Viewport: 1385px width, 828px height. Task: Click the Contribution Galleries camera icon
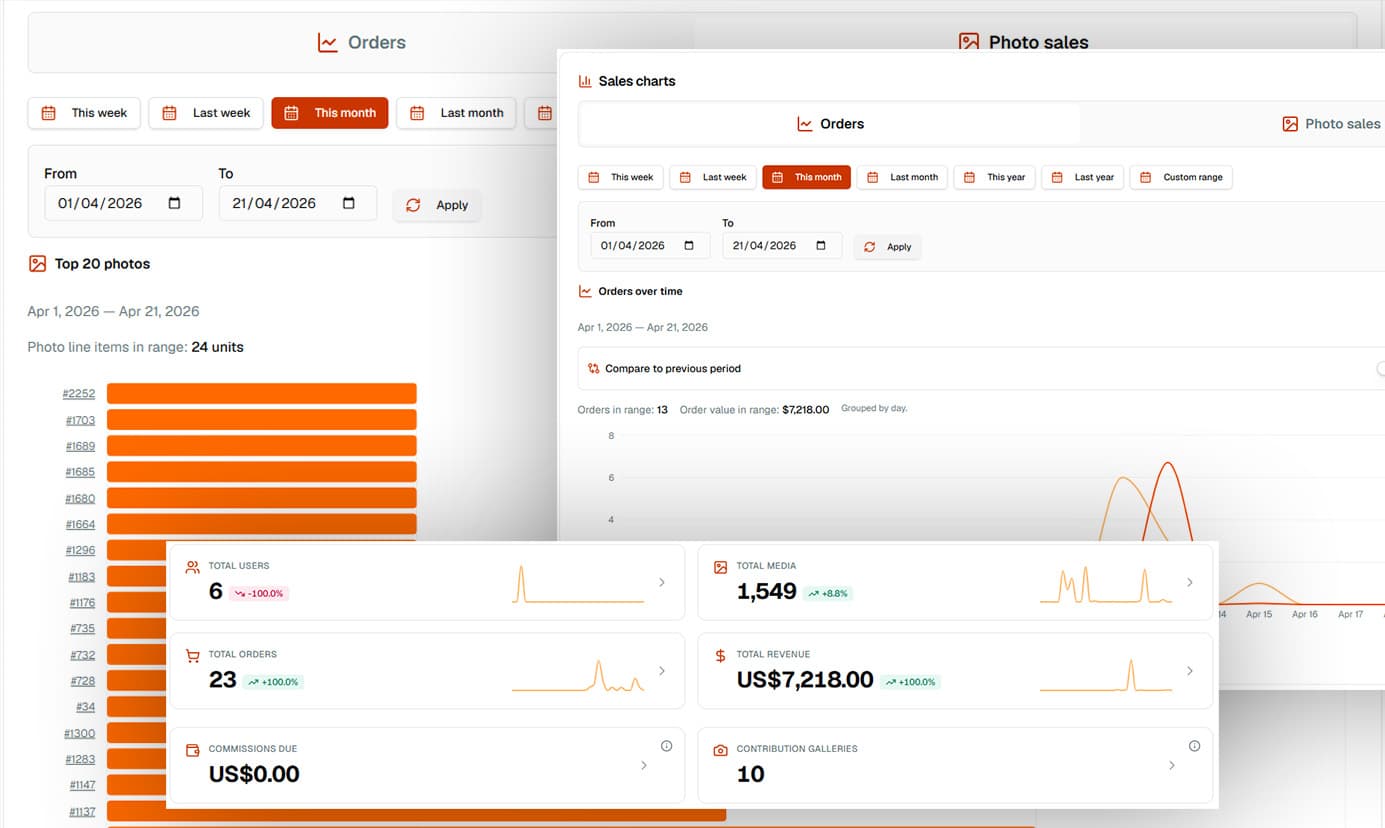click(x=719, y=748)
